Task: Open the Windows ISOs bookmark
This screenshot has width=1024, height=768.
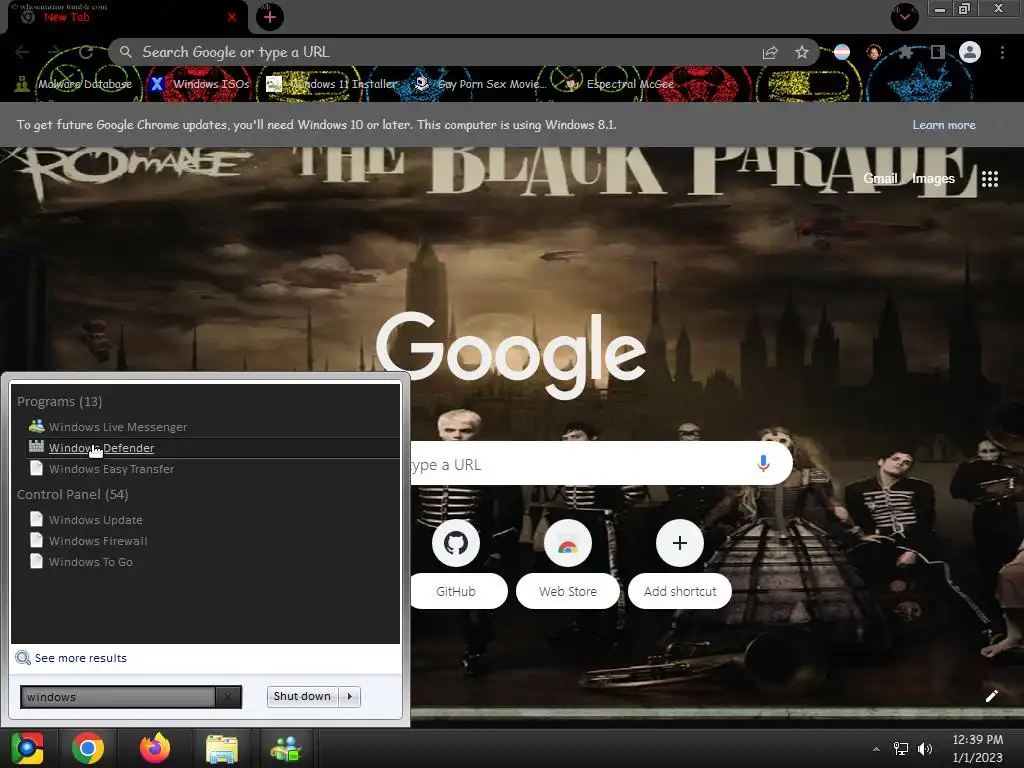Action: 200,84
